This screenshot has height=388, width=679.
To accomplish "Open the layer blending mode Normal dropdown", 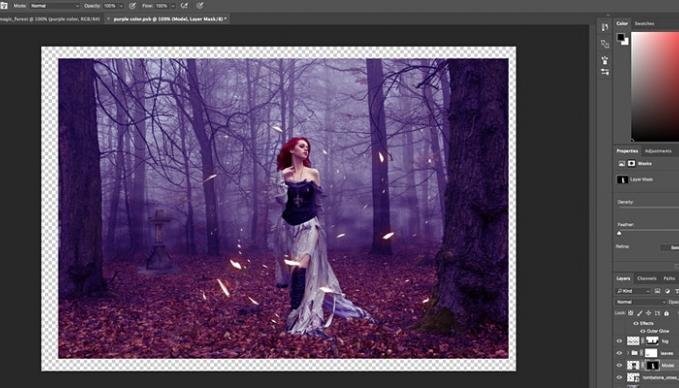I will pos(641,302).
